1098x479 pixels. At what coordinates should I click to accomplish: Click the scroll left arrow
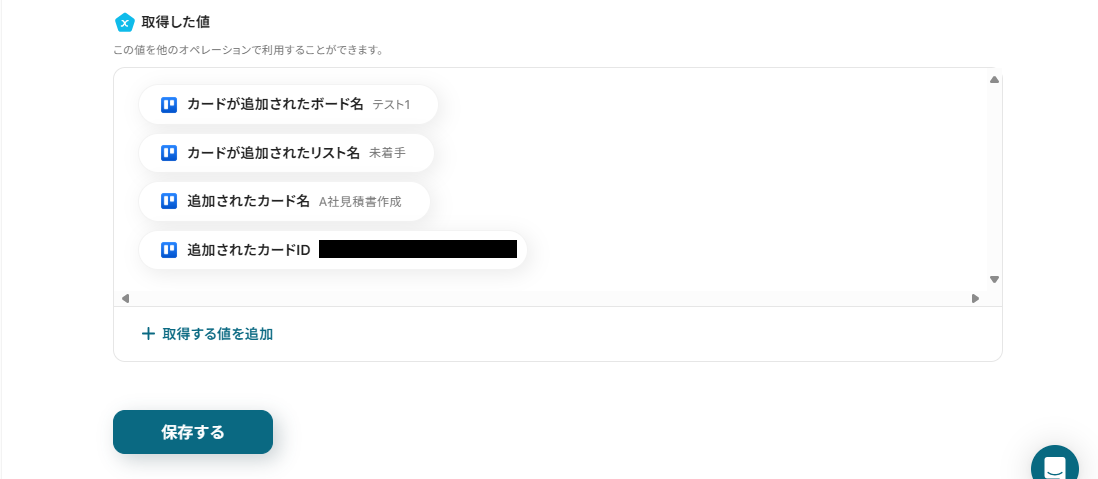125,298
